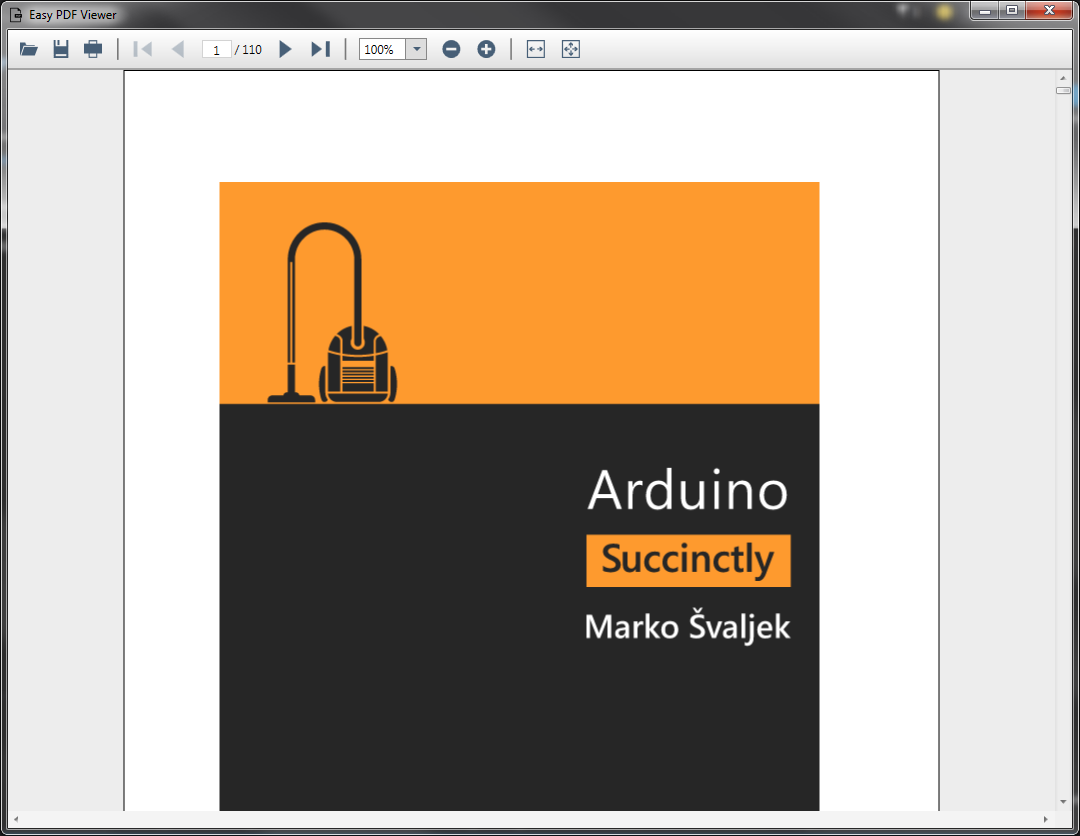Zoom in with the plus button
This screenshot has height=836, width=1080.
486,49
